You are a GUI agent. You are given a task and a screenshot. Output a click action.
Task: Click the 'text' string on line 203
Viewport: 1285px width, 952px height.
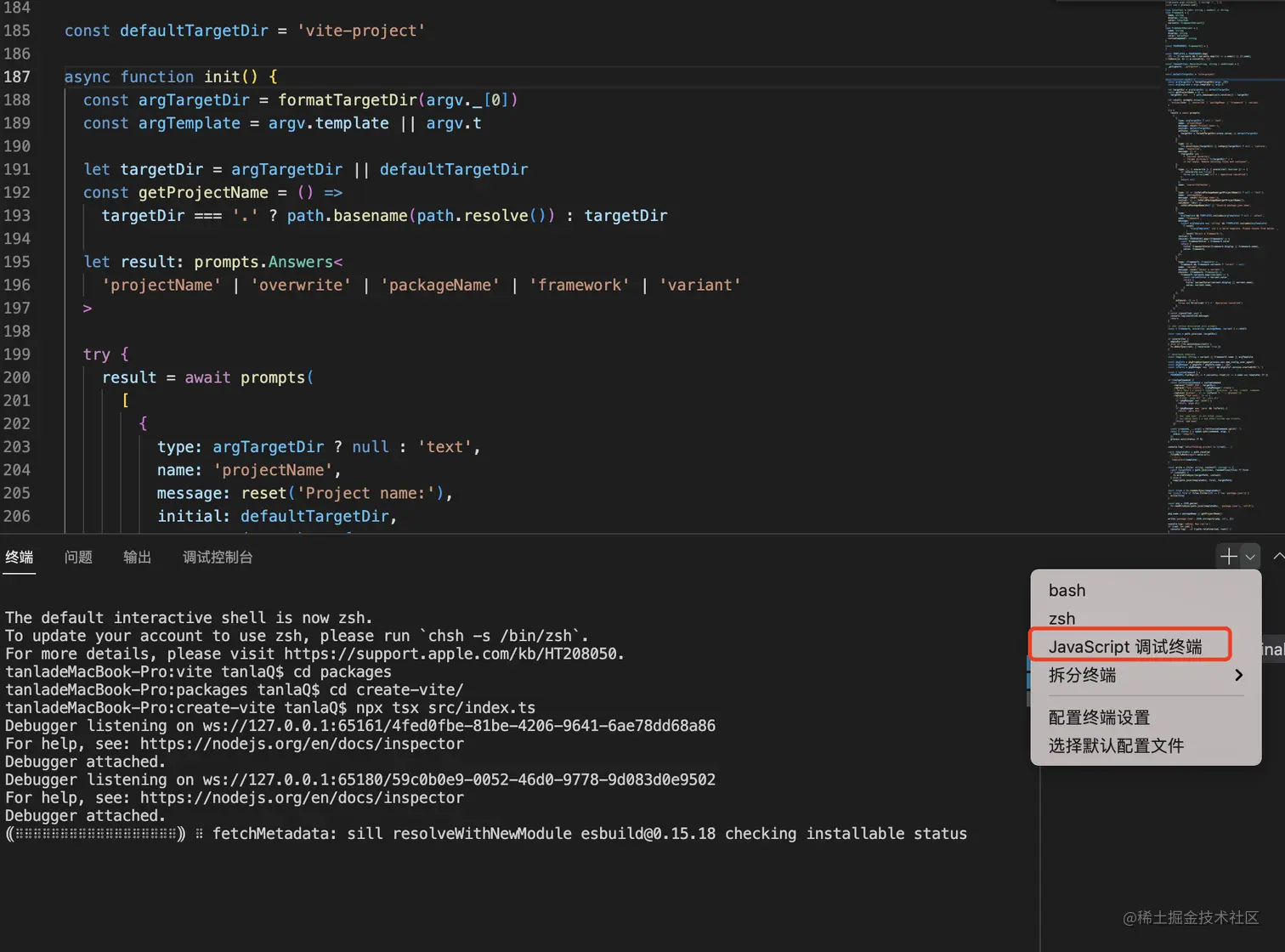[x=444, y=447]
